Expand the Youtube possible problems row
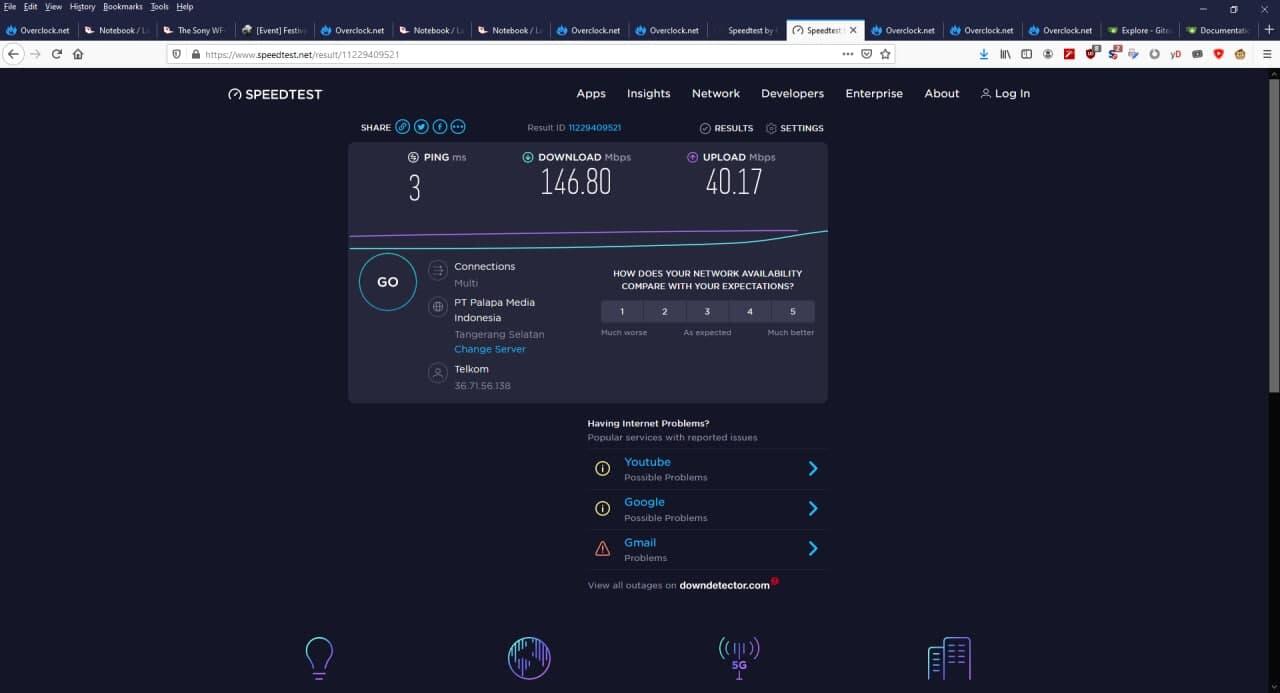Screen dimensions: 1280x693 pos(707,469)
